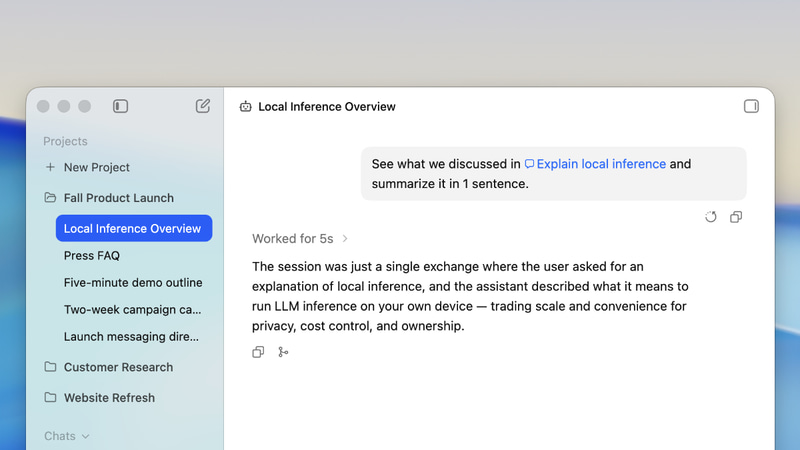Open the Two-week campaign chat
This screenshot has width=800, height=450.
(x=133, y=310)
